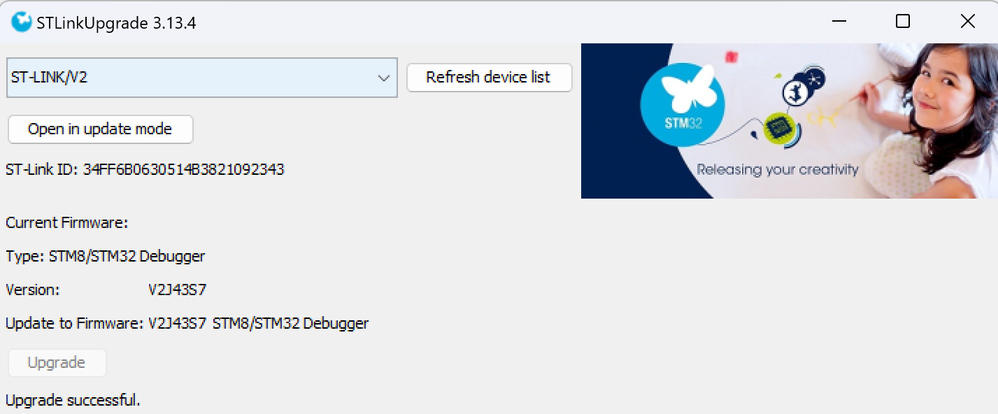This screenshot has height=414, width=998.
Task: Click the disabled Upgrade button
Action: point(56,362)
